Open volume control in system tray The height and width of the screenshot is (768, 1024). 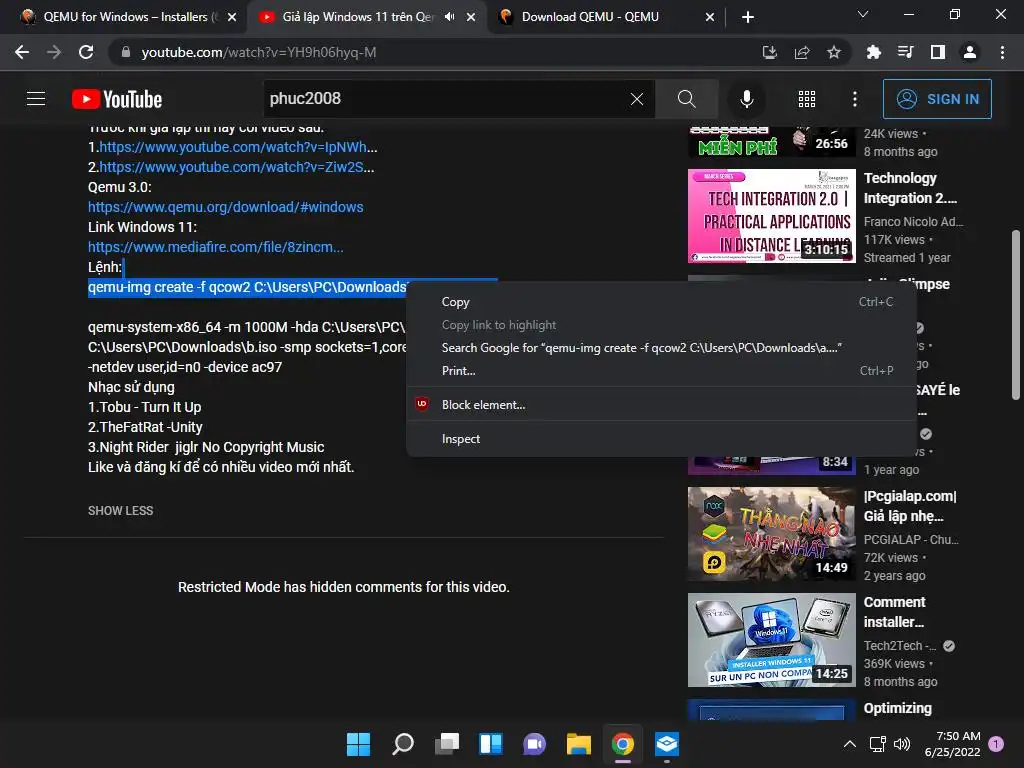coord(902,744)
